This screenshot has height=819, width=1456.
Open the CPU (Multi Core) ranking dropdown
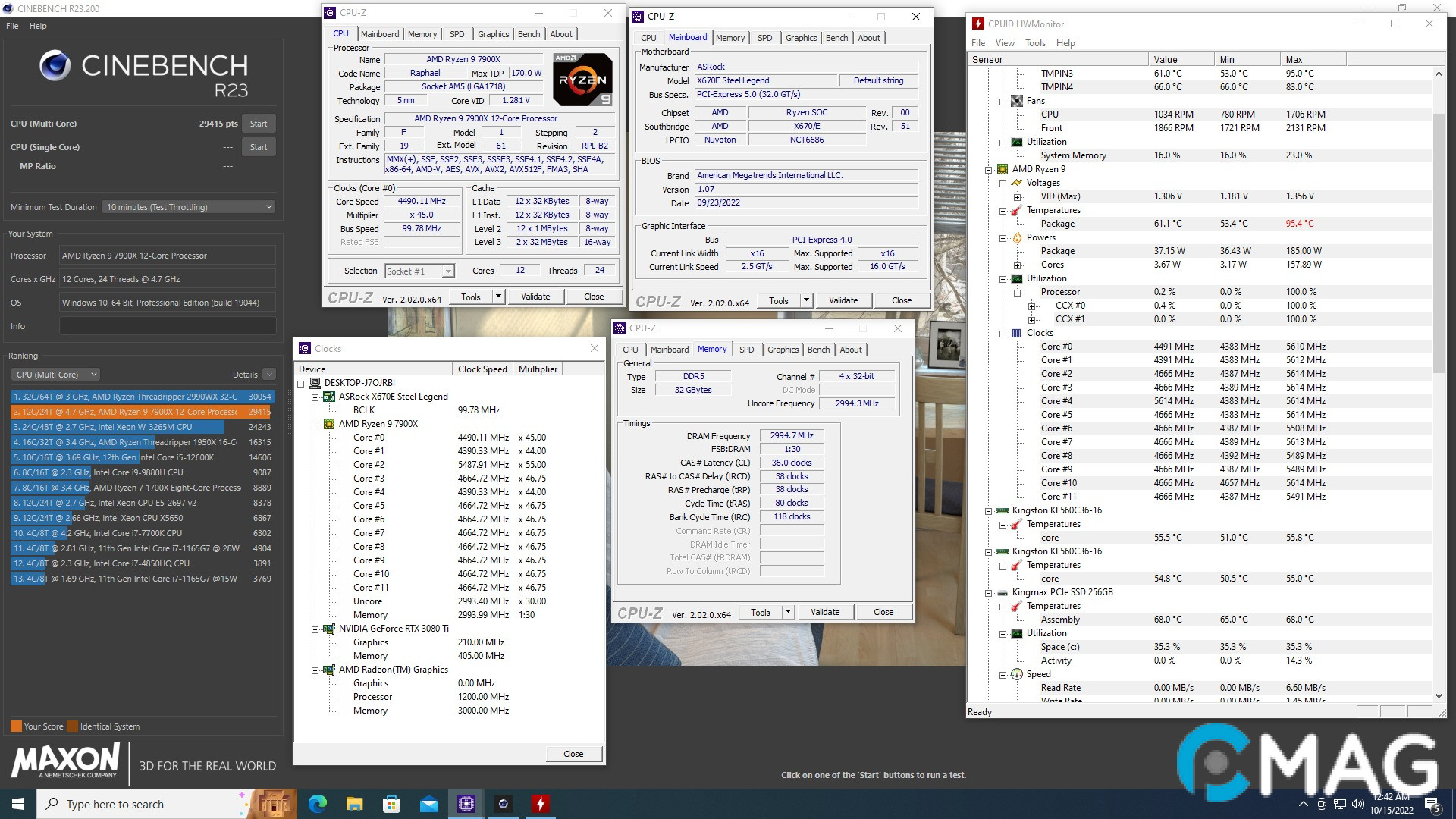pos(55,374)
